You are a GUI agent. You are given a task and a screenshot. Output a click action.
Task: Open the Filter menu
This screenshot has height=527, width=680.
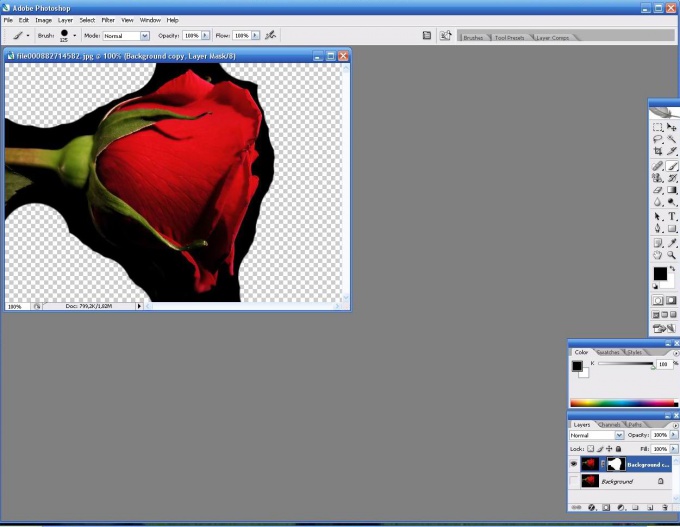[108, 20]
